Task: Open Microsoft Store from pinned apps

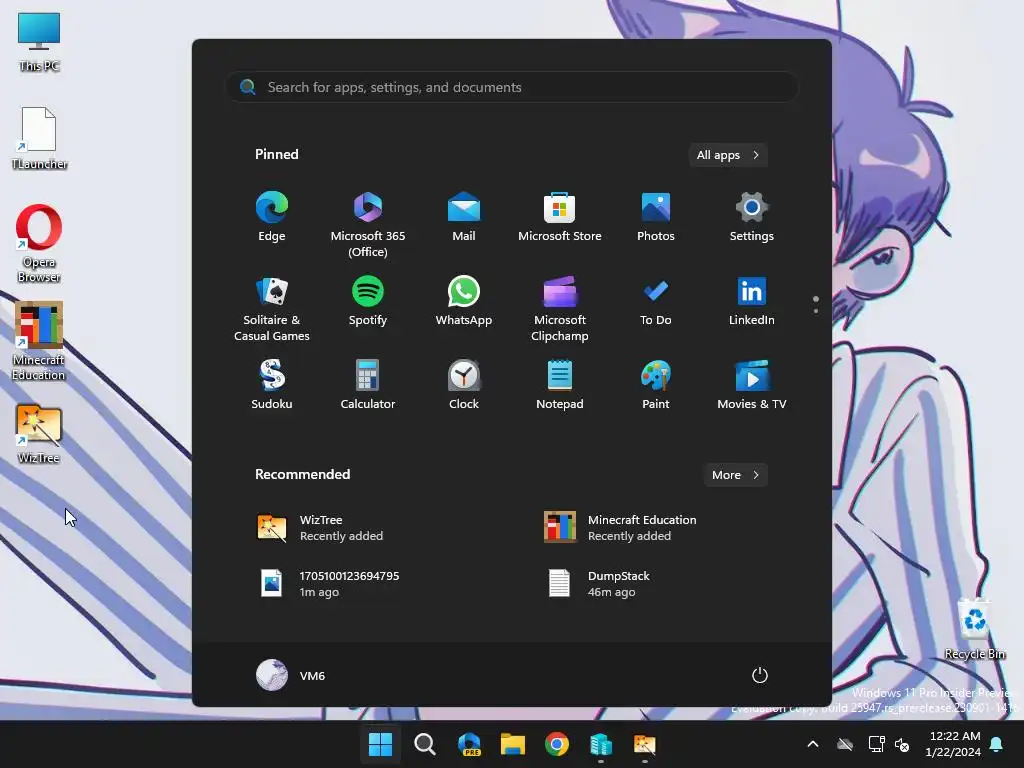Action: point(560,217)
